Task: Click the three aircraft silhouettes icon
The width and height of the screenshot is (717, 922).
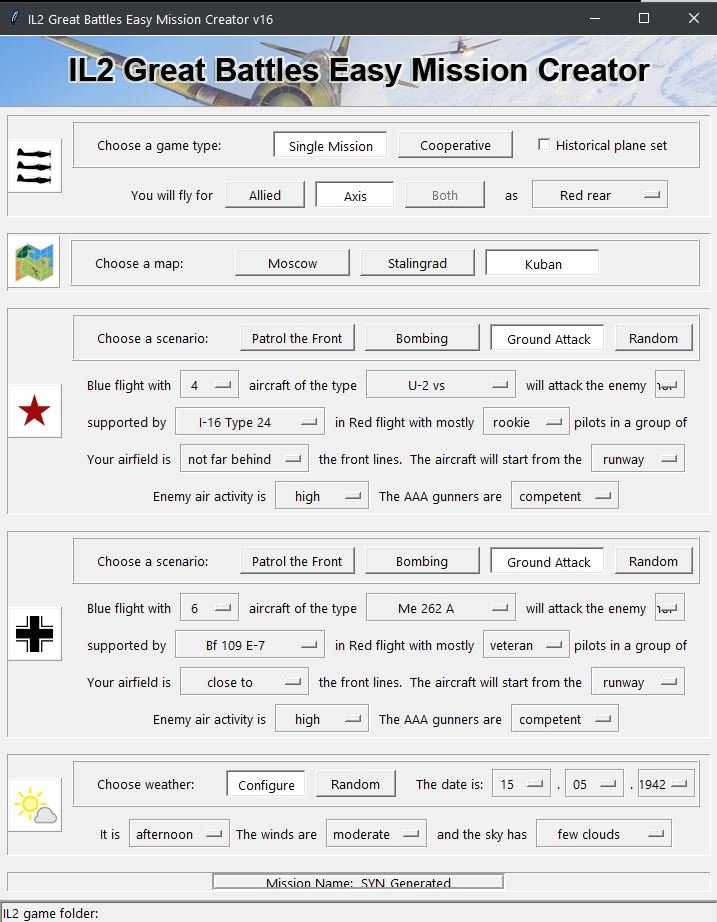Action: [35, 166]
